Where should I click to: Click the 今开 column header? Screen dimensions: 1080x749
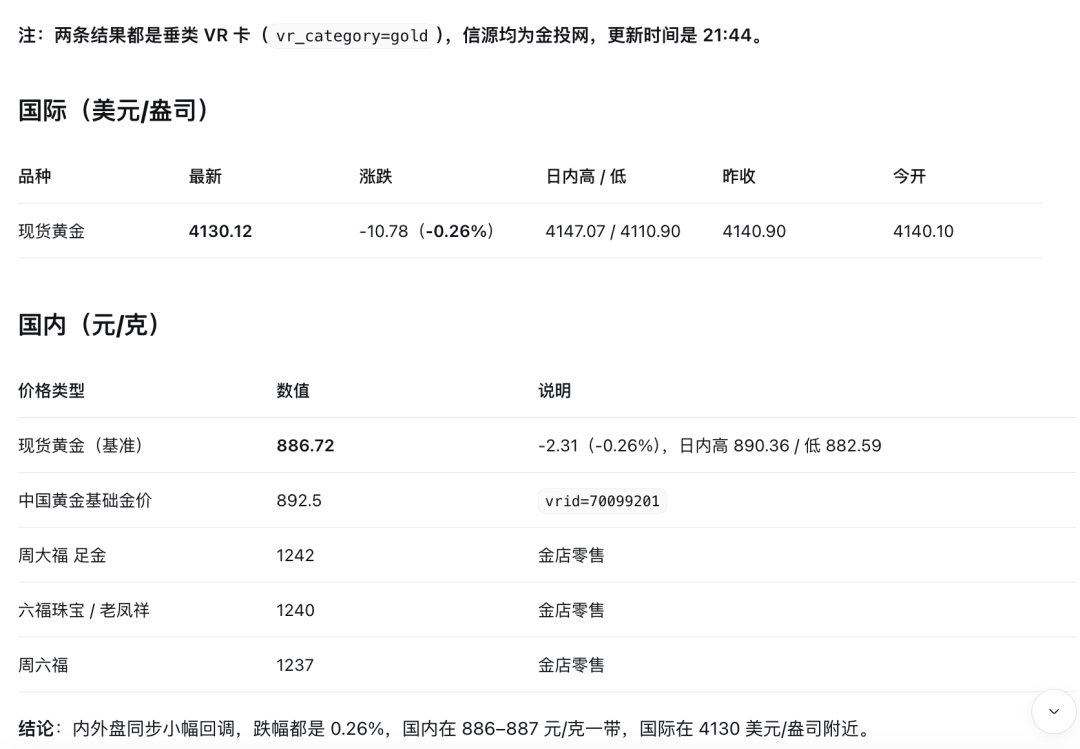(x=909, y=176)
